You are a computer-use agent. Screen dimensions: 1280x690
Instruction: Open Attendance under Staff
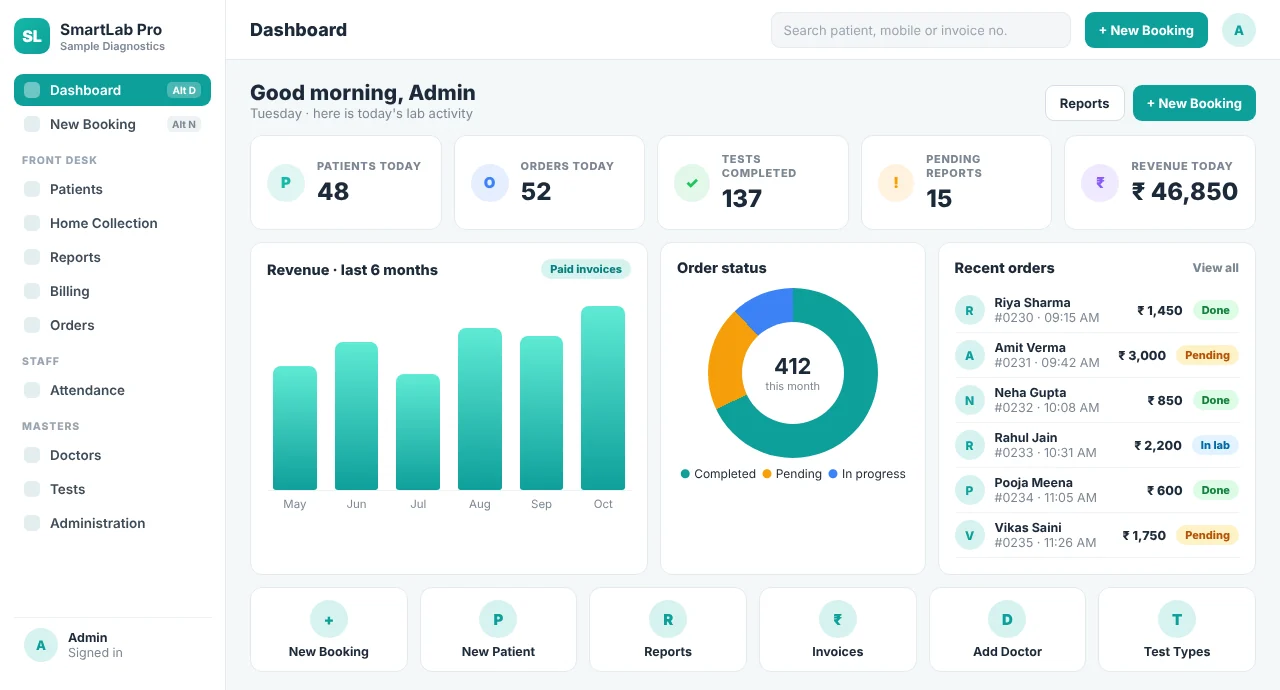(112, 390)
